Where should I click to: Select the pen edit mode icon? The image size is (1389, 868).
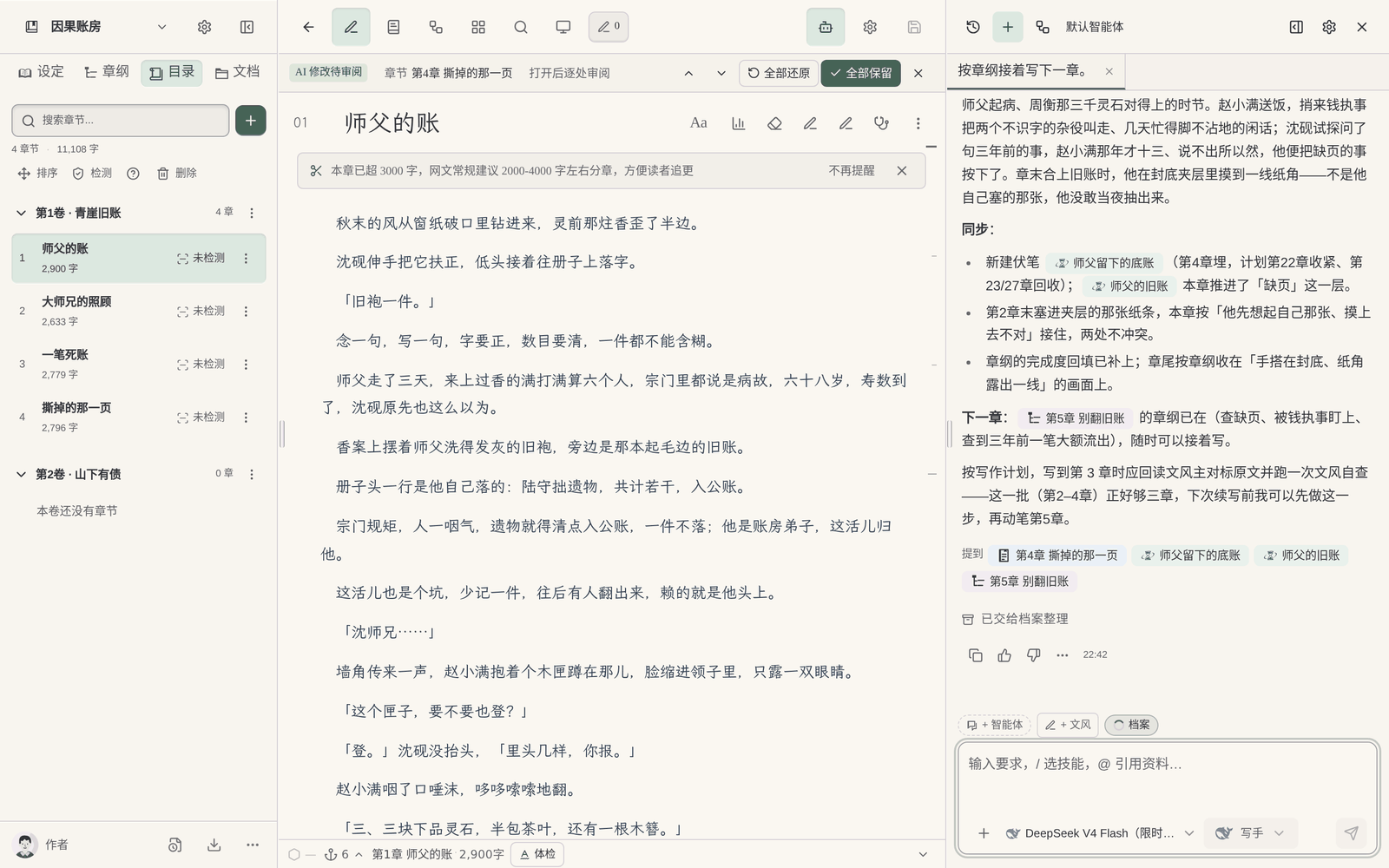coord(351,27)
